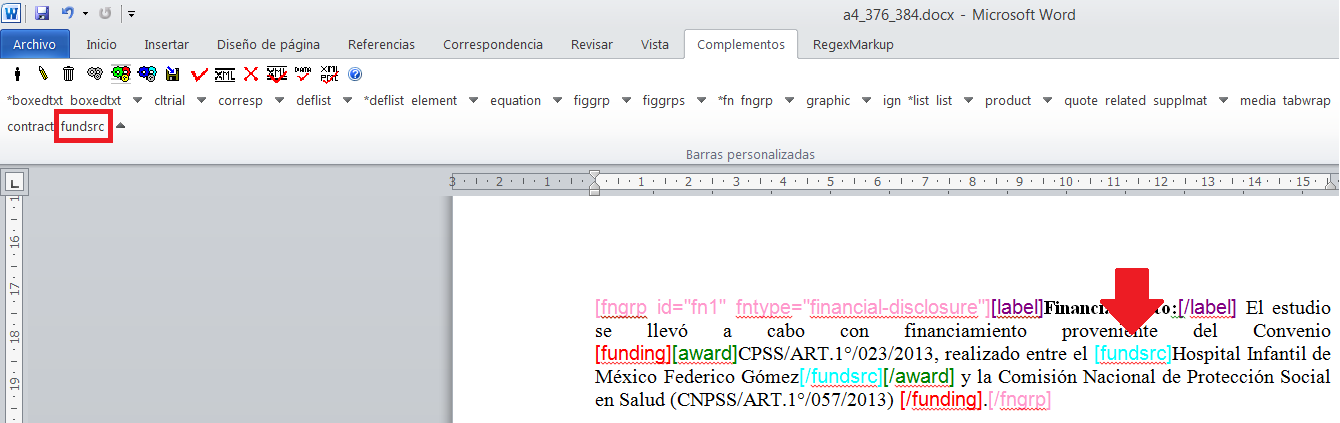Viewport: 1340px width, 423px height.
Task: Expand dropdown arrow after boxedtxt
Action: (x=136, y=101)
